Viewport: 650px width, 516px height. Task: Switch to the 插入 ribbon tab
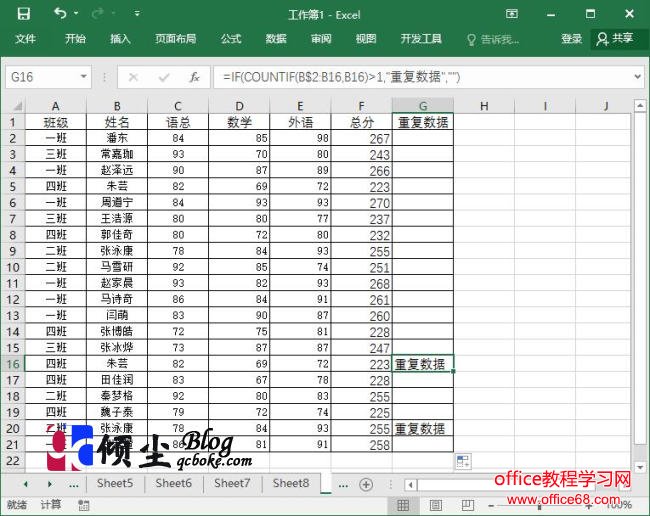tap(120, 39)
